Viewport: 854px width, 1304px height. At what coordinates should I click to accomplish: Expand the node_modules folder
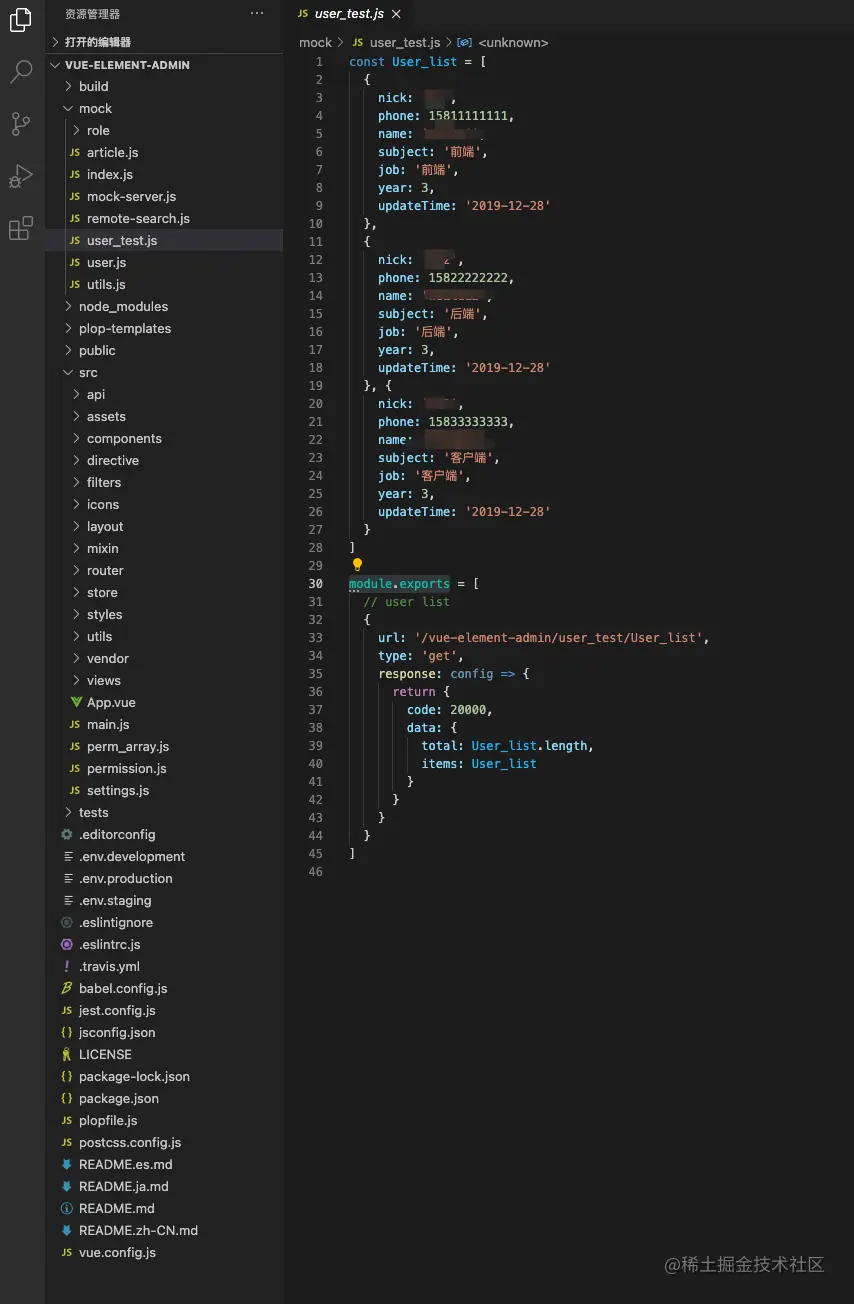click(123, 307)
